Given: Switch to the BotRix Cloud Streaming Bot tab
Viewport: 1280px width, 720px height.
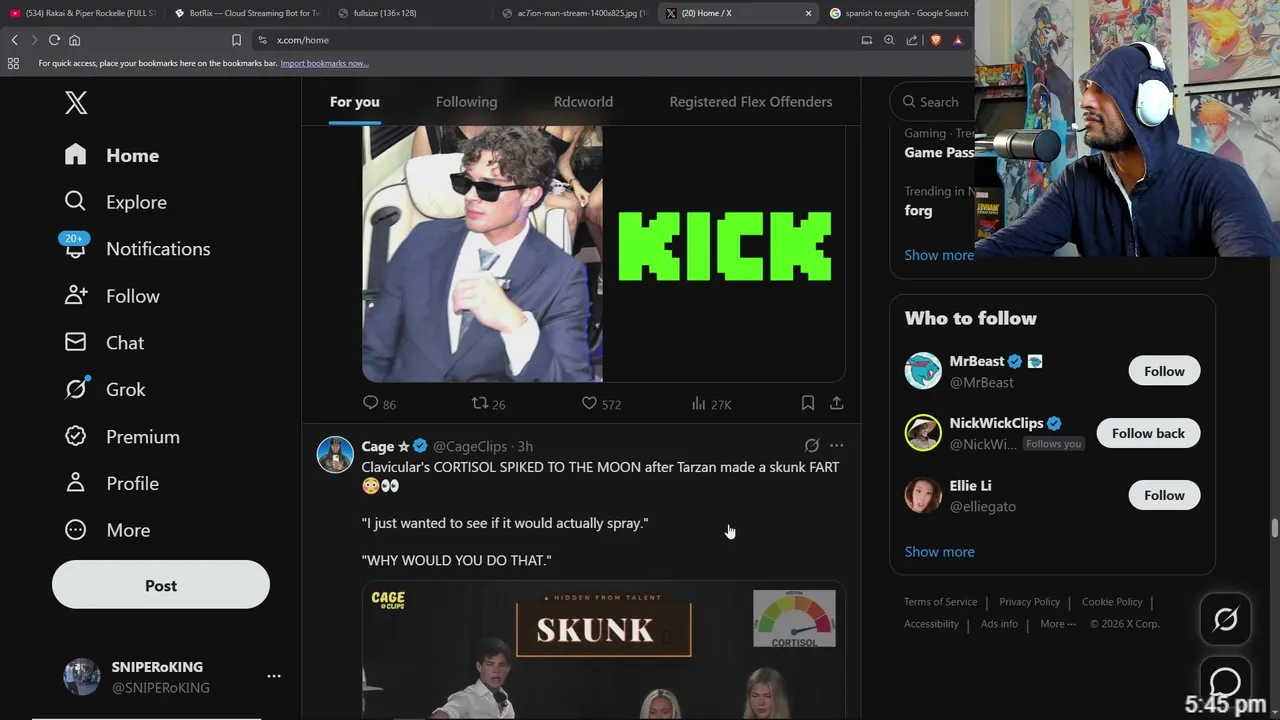Looking at the screenshot, I should click(245, 13).
